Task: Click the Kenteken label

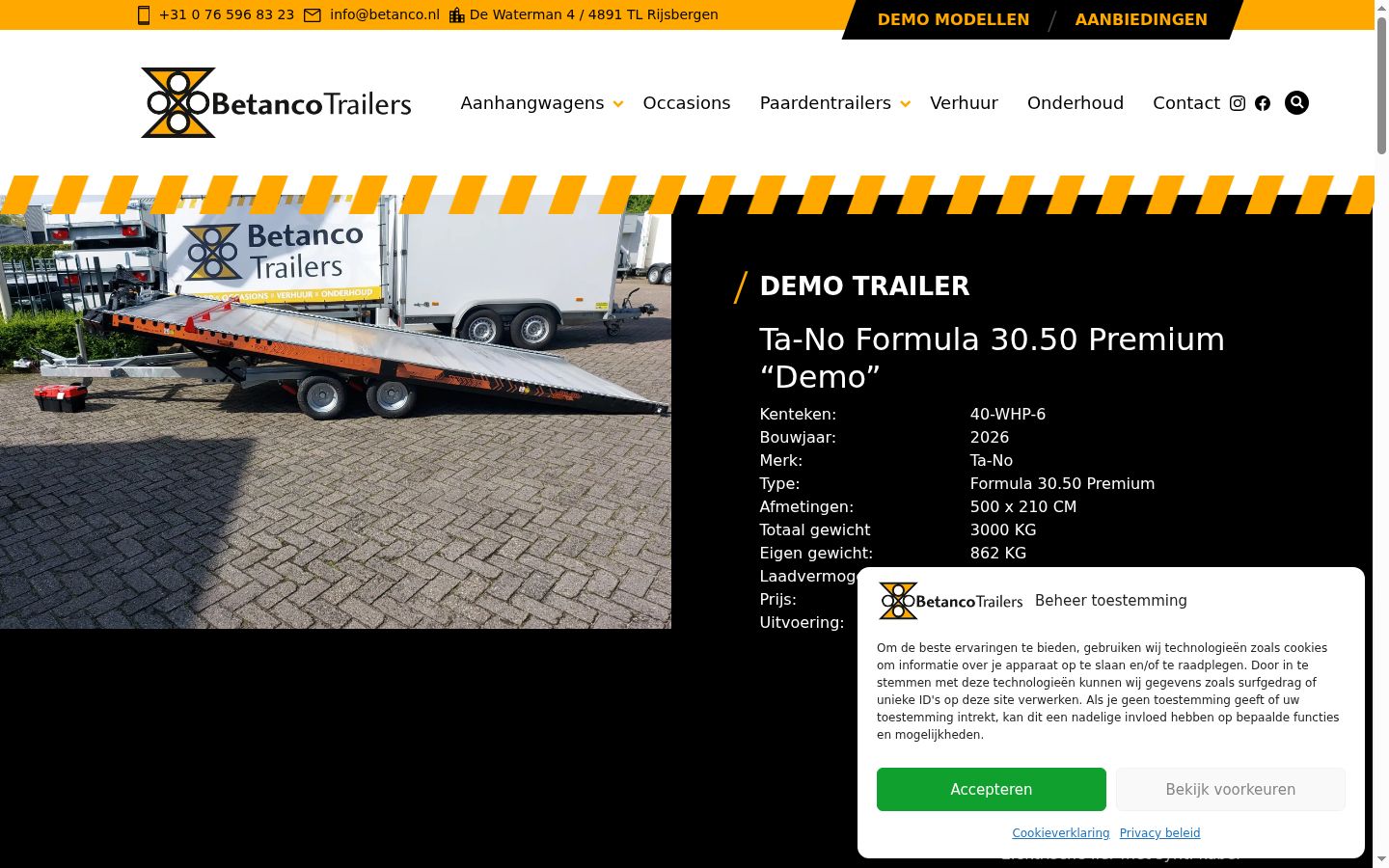Action: point(798,414)
